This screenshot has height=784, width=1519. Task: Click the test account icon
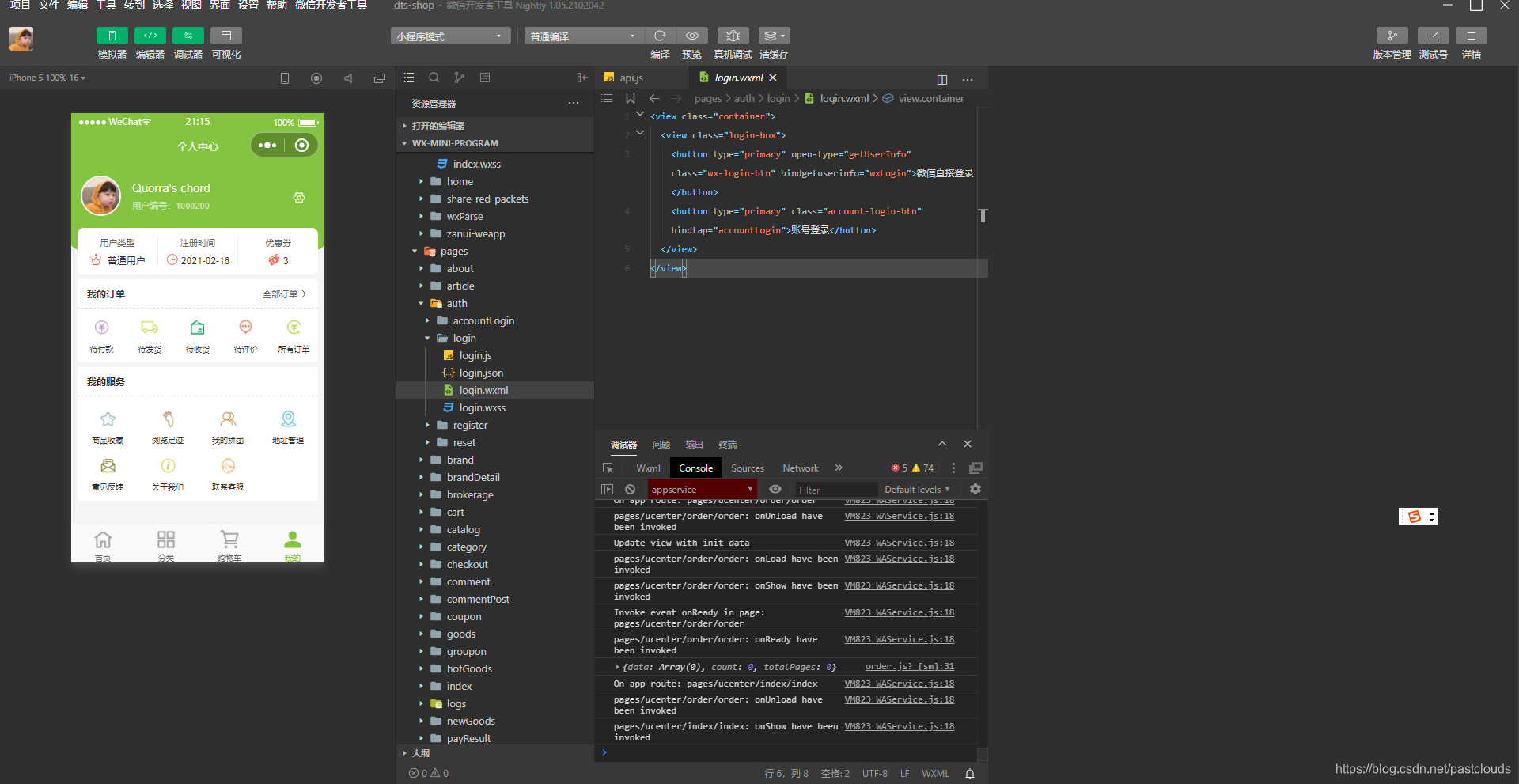click(x=1433, y=36)
